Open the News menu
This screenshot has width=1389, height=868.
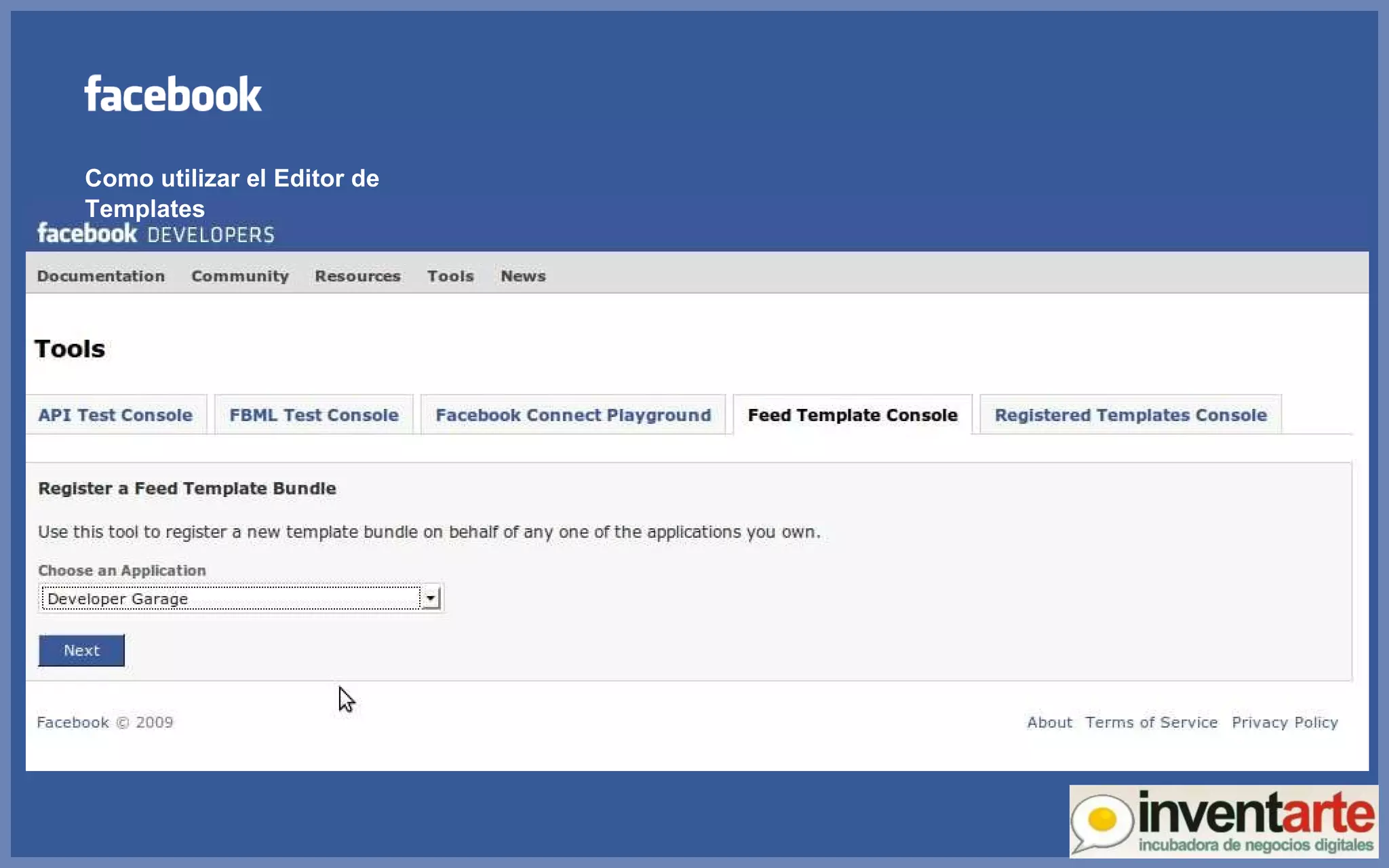[x=523, y=276]
